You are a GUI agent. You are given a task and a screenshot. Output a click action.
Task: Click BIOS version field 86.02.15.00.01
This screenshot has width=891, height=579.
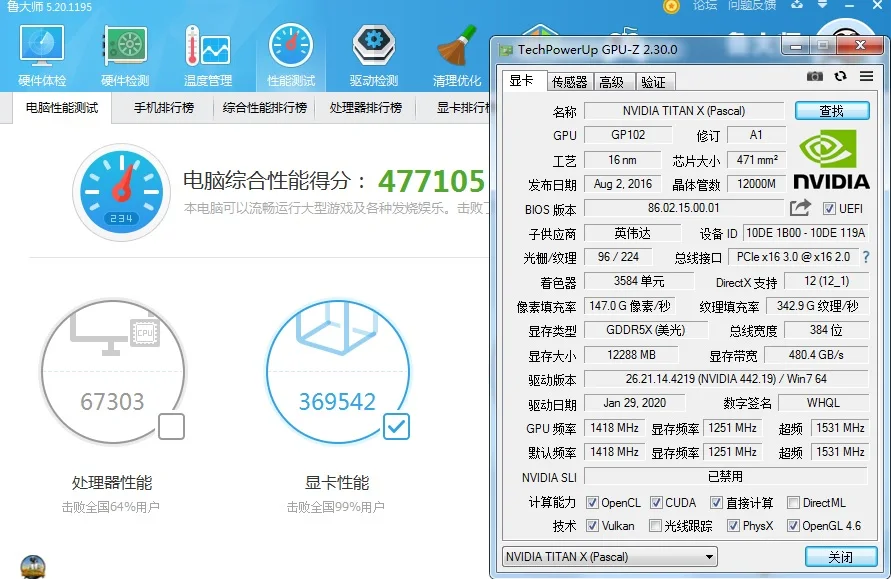(684, 208)
